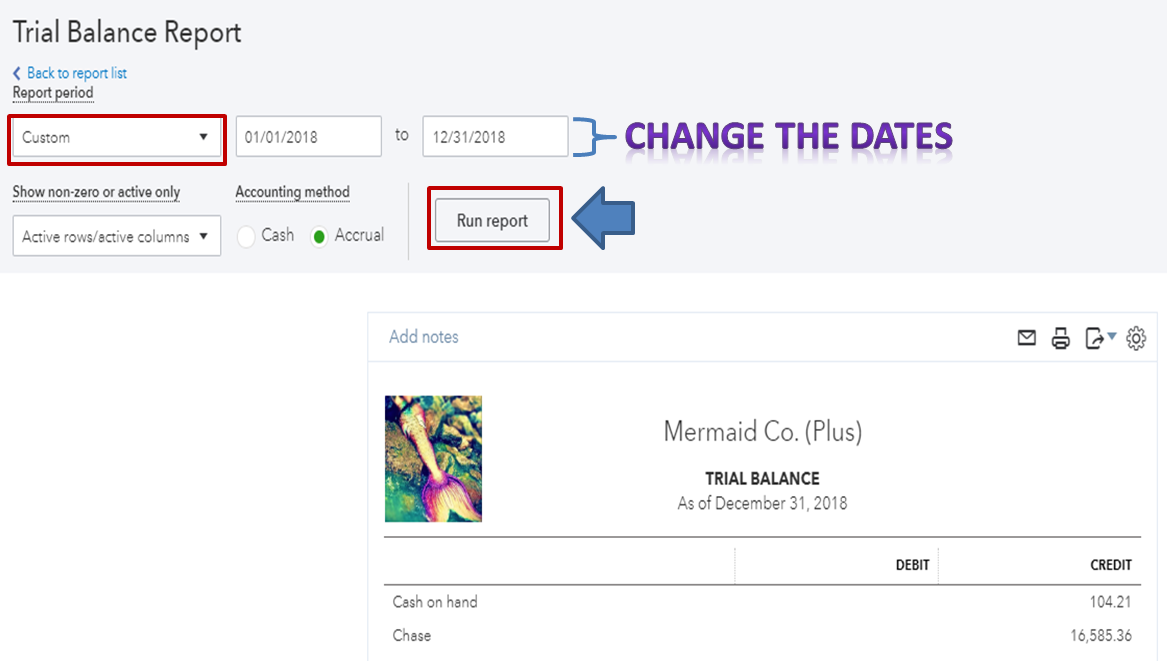
Task: Click the Mermaid Co. company logo image
Action: pyautogui.click(x=433, y=459)
